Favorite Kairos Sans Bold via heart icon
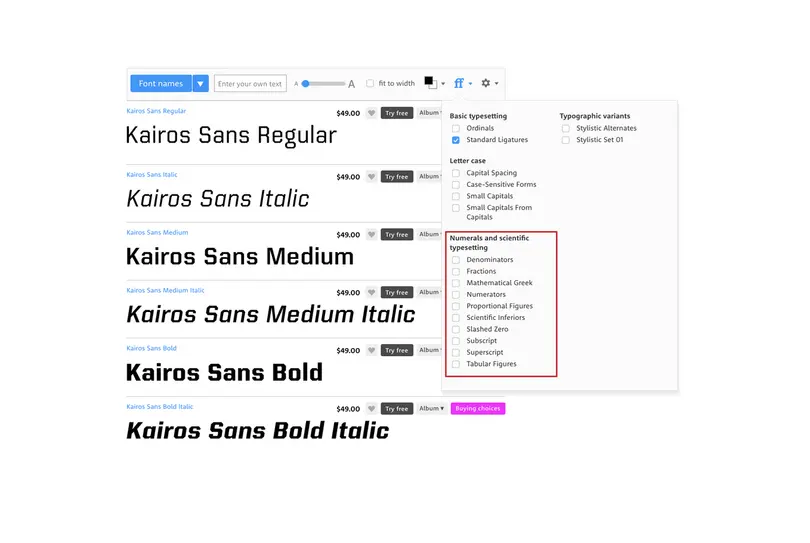Screen dimensions: 810x543 pyautogui.click(x=371, y=351)
